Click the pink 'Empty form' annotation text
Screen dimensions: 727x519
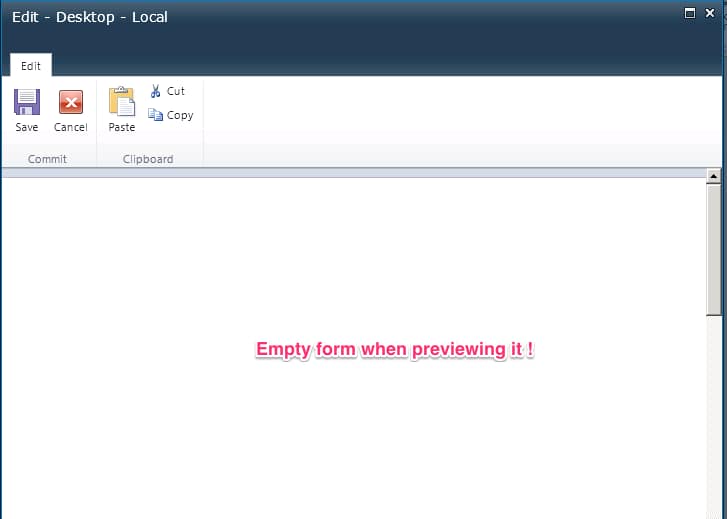coord(394,349)
